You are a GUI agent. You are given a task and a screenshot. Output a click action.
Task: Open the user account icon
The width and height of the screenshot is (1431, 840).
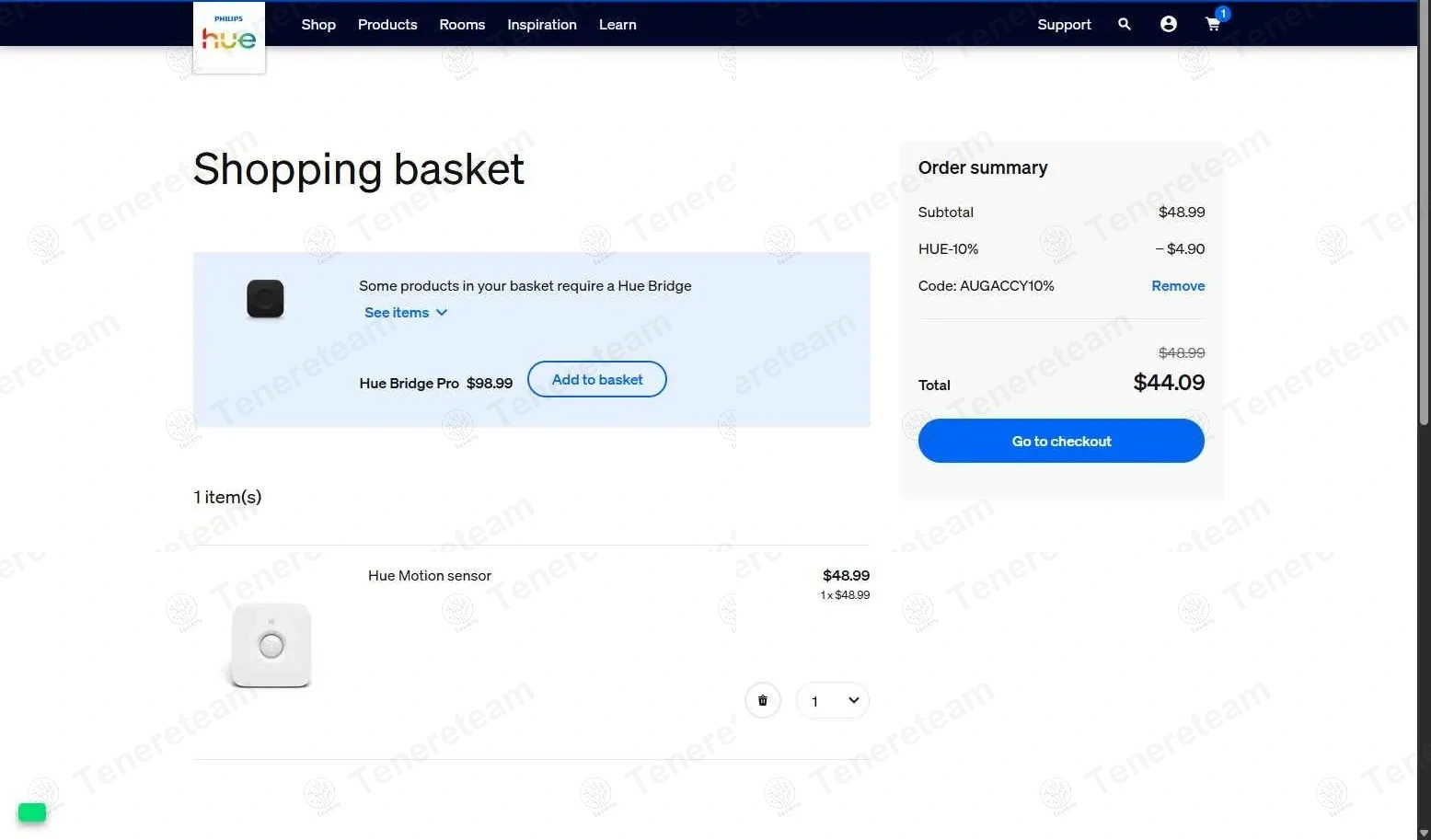1168,25
